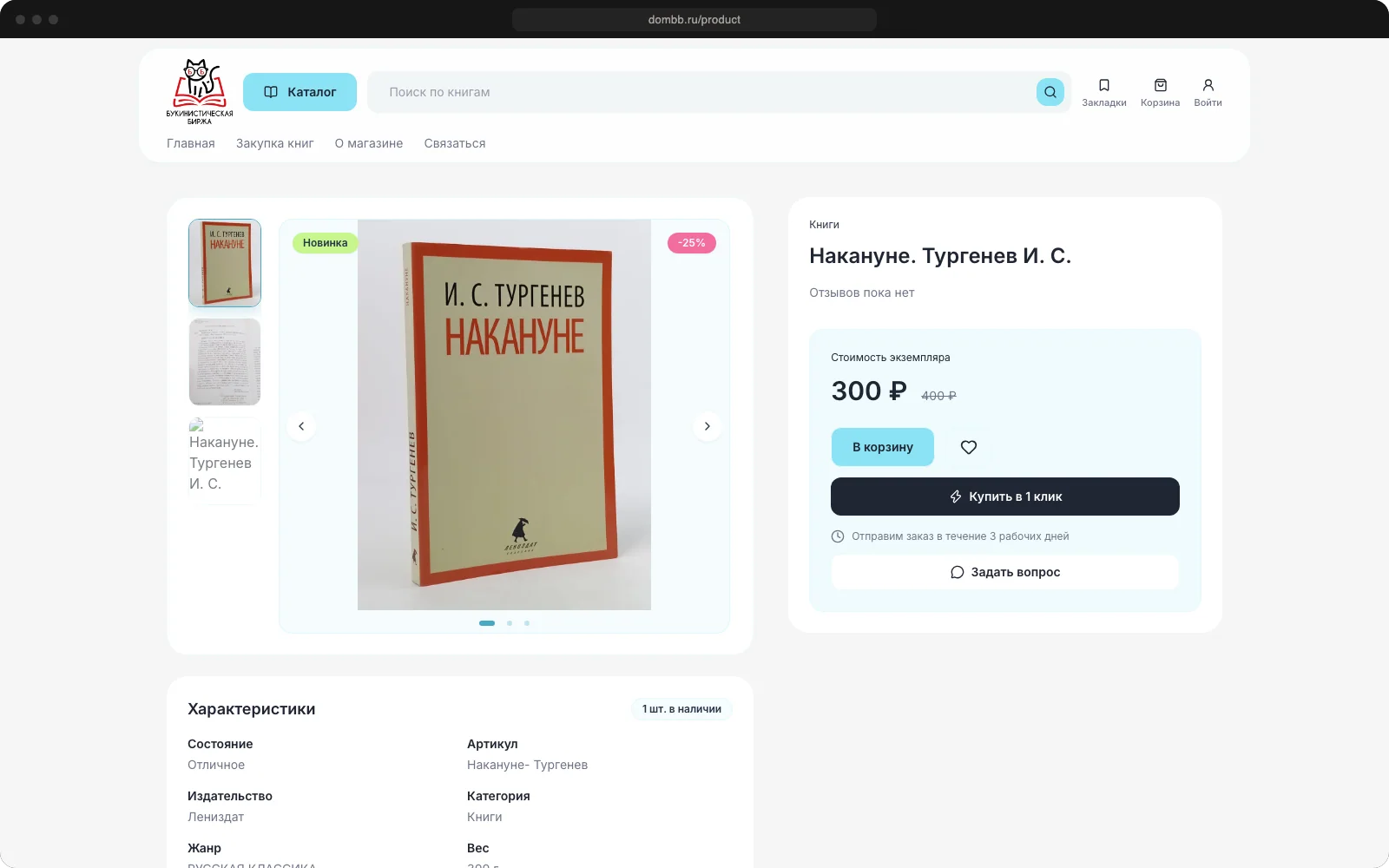
Task: Select the second carousel dot indicator
Action: [x=510, y=623]
